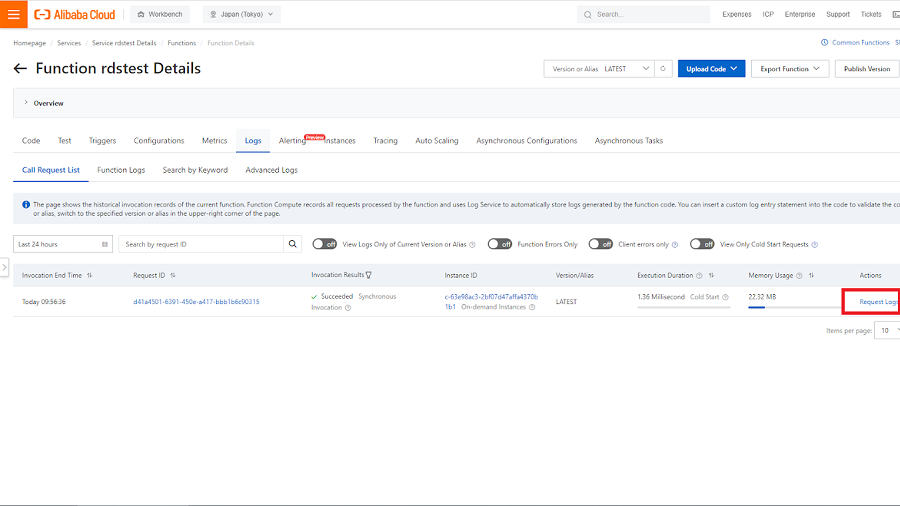Click the refresh icon beside Version or Alias
The height and width of the screenshot is (506, 900).
click(663, 69)
